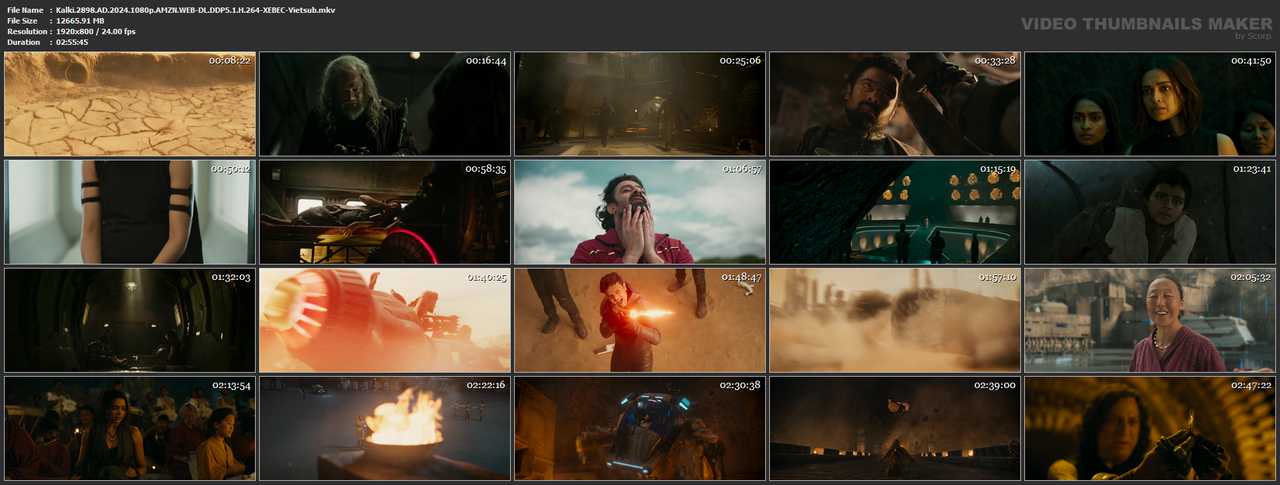1280x485 pixels.
Task: Select the thumbnail timestamped 00:41:50
Action: click(x=1149, y=104)
